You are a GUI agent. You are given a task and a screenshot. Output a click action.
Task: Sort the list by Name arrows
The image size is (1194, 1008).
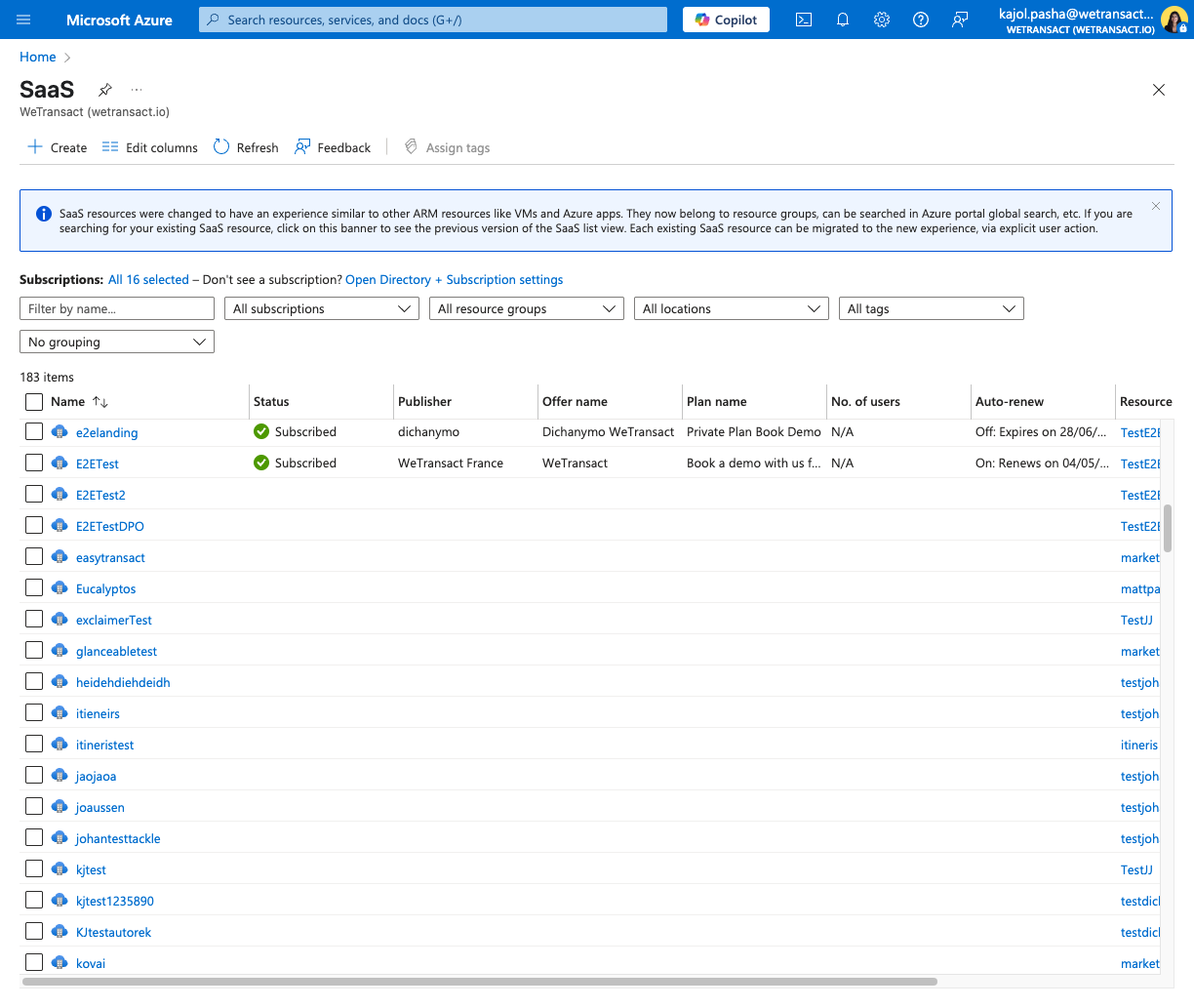click(100, 402)
